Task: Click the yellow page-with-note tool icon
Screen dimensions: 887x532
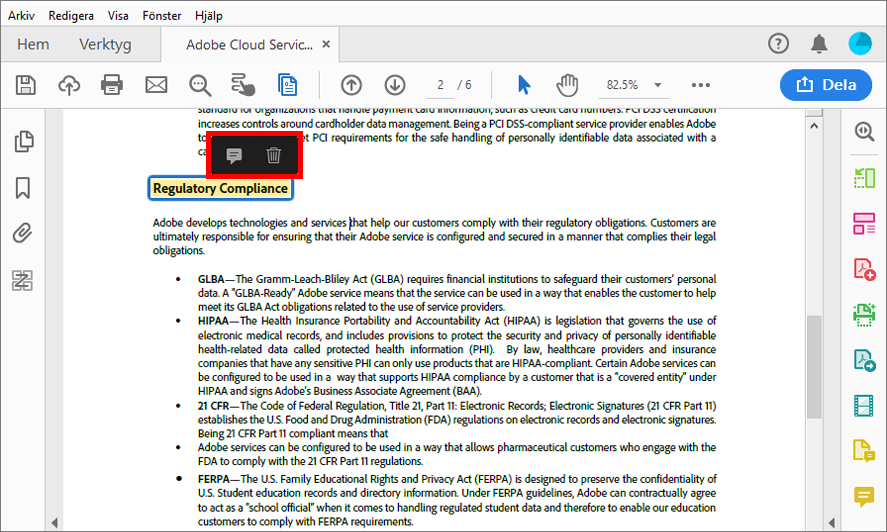Action: pyautogui.click(x=864, y=451)
